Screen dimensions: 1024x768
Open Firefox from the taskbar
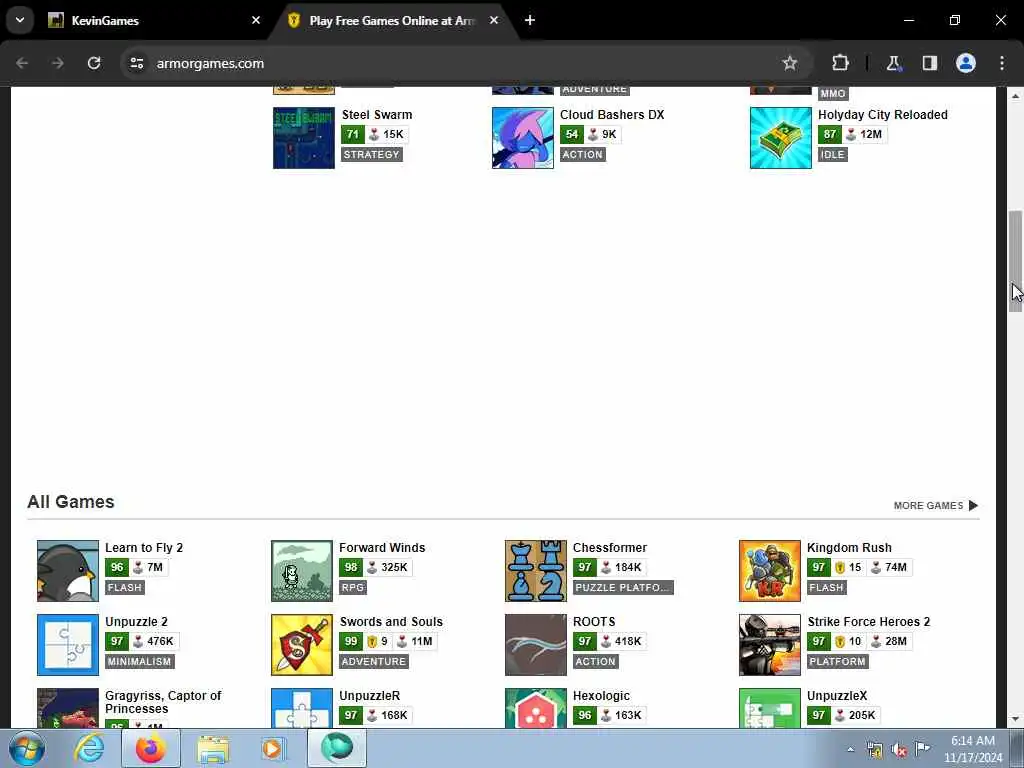[x=150, y=748]
